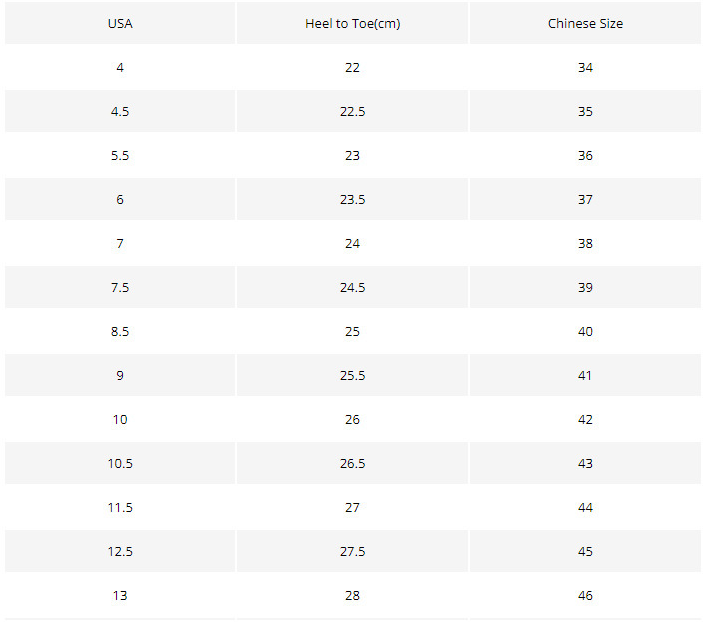Click Chinese size 36 cell

[585, 156]
